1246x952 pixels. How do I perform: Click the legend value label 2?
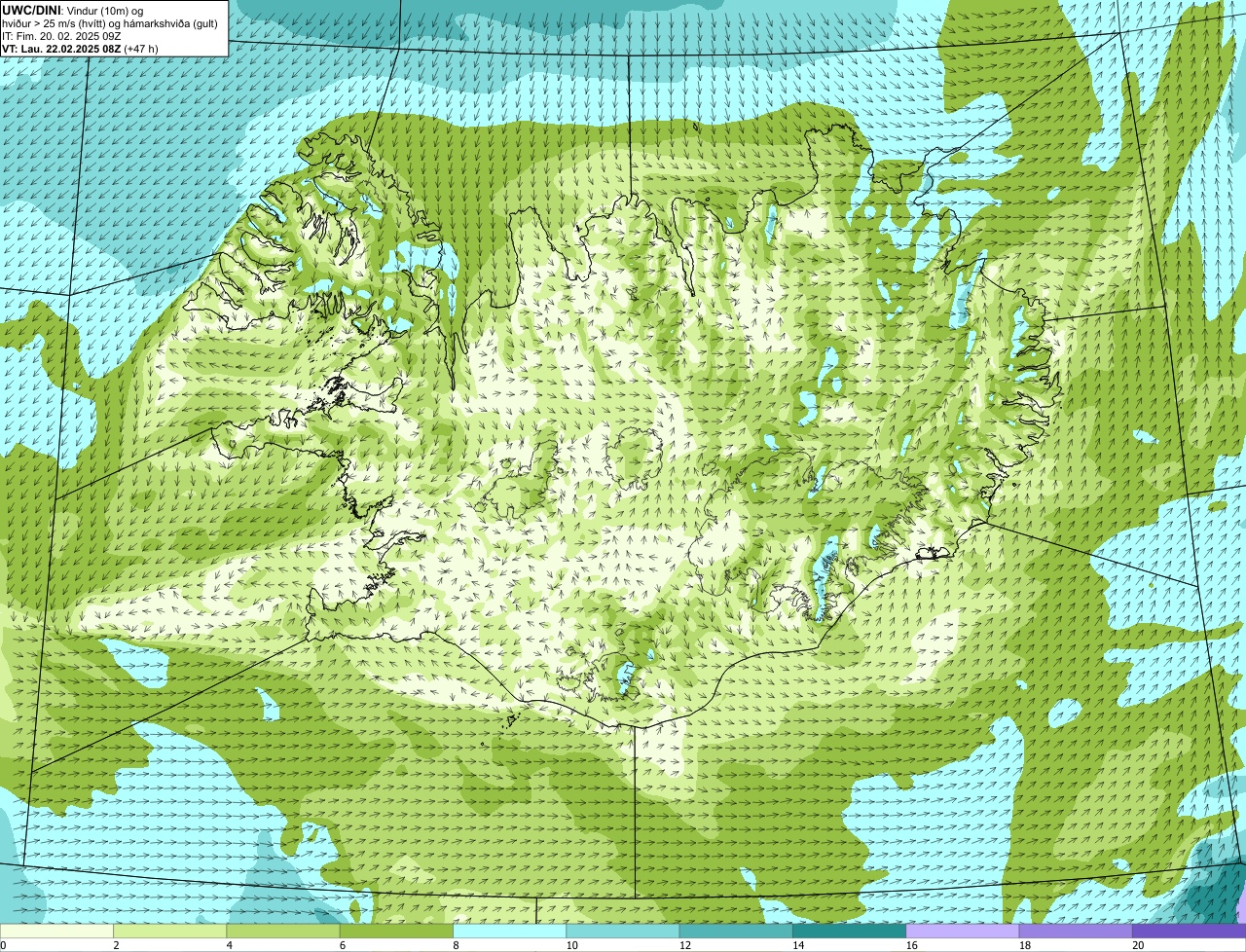(x=116, y=945)
